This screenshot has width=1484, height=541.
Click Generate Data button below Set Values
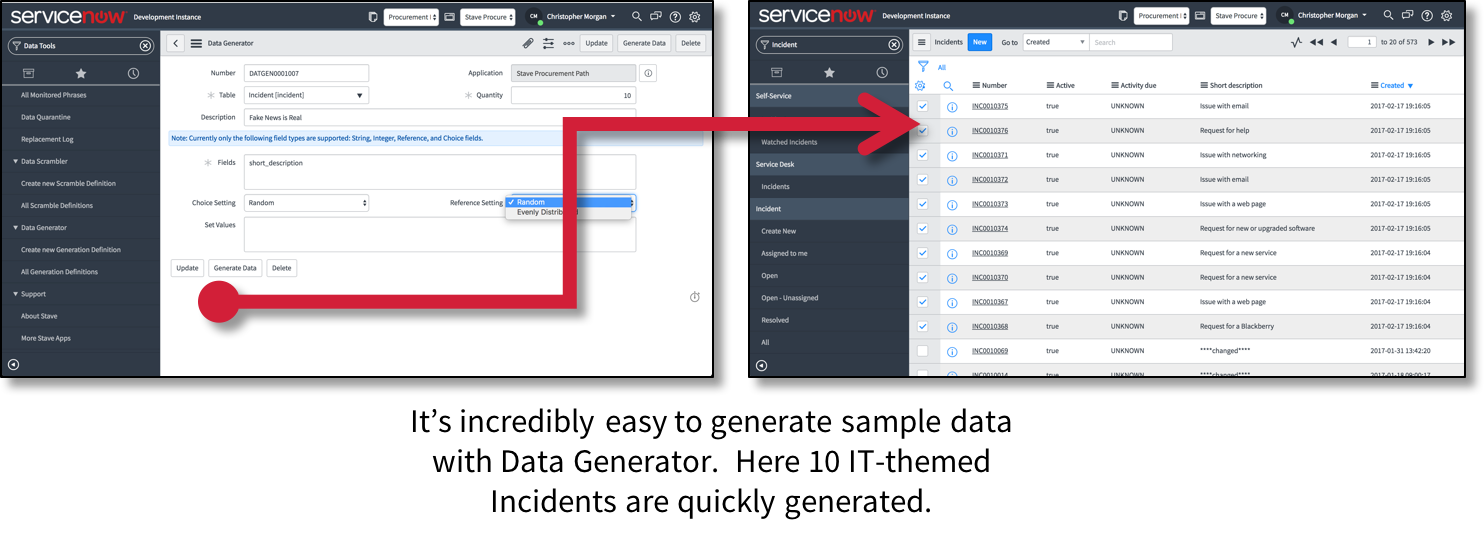[235, 268]
